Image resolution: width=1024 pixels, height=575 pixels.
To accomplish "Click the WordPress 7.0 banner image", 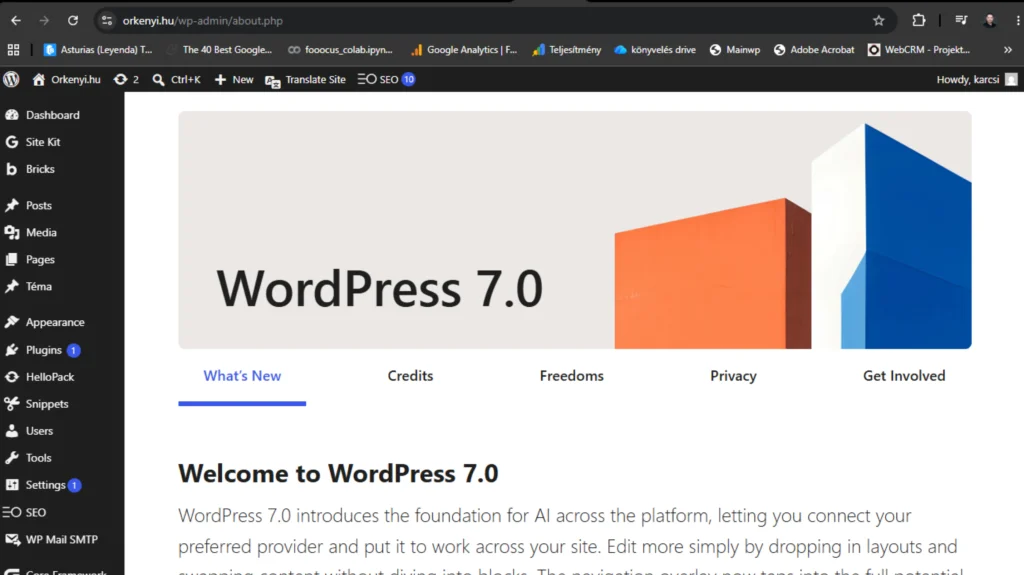I will [x=575, y=230].
